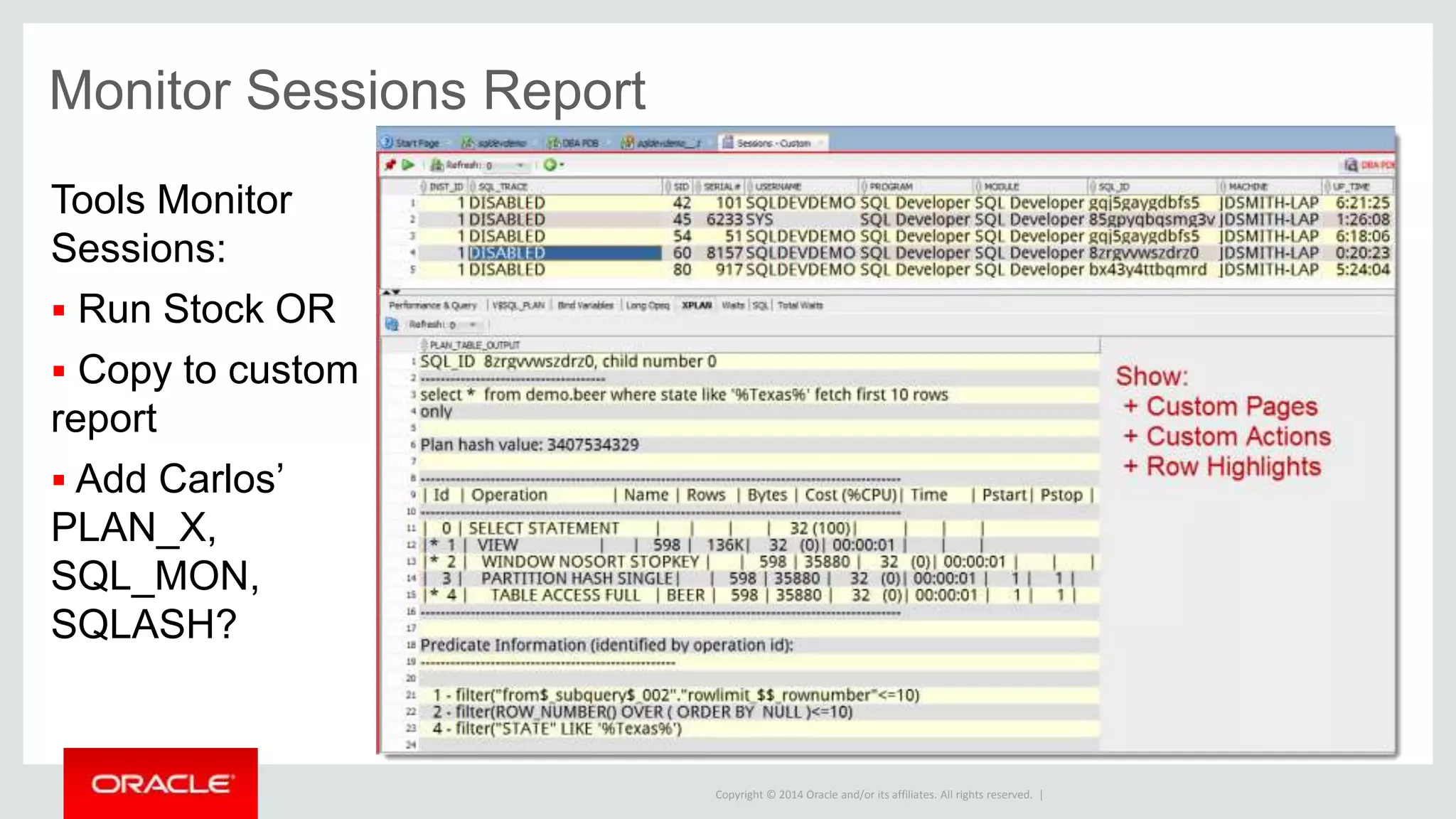
Task: Select the session row with SID 45
Action: (682, 220)
